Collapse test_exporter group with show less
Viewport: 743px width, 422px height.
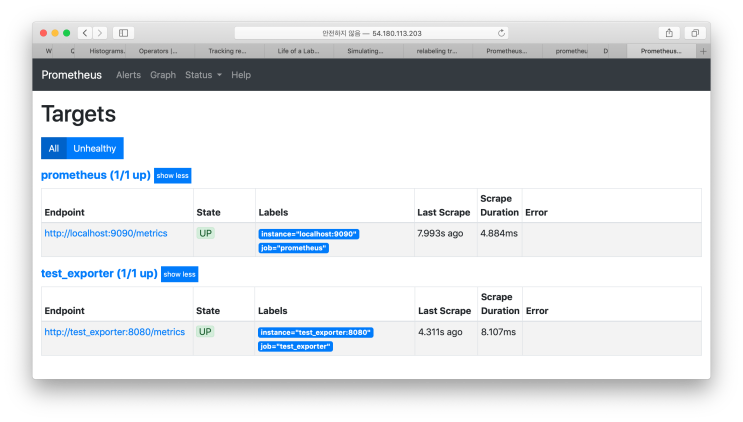click(180, 274)
